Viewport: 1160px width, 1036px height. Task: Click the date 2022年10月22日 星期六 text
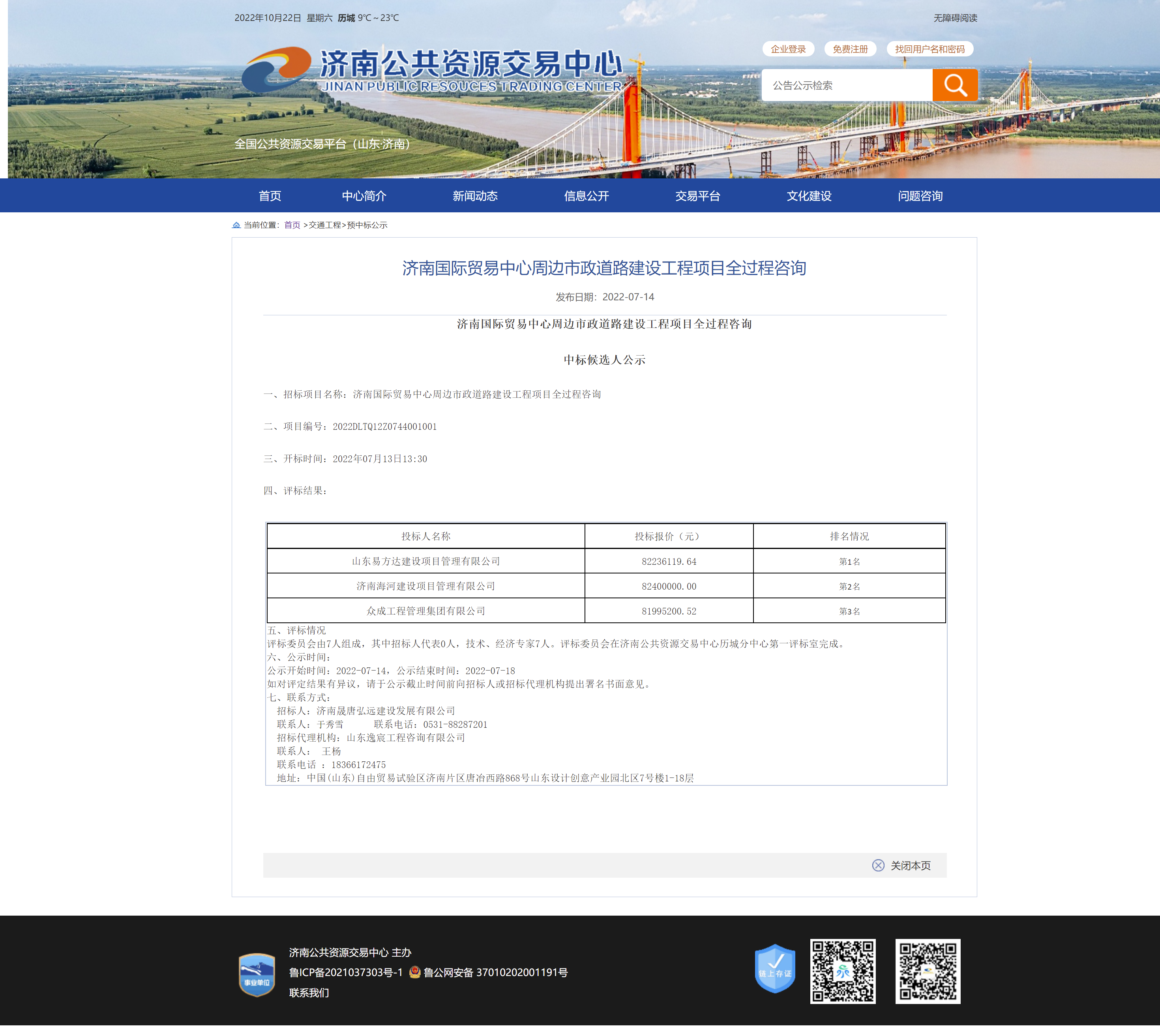[283, 18]
